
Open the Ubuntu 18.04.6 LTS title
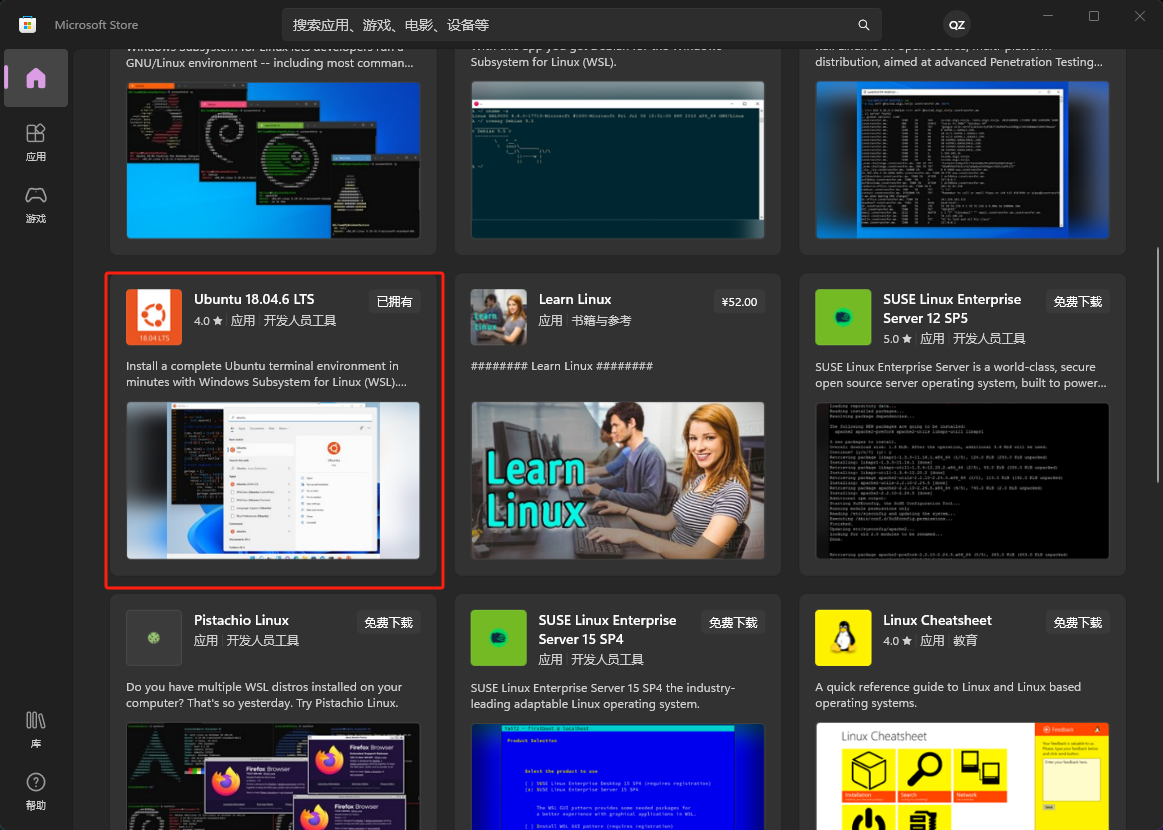point(254,300)
